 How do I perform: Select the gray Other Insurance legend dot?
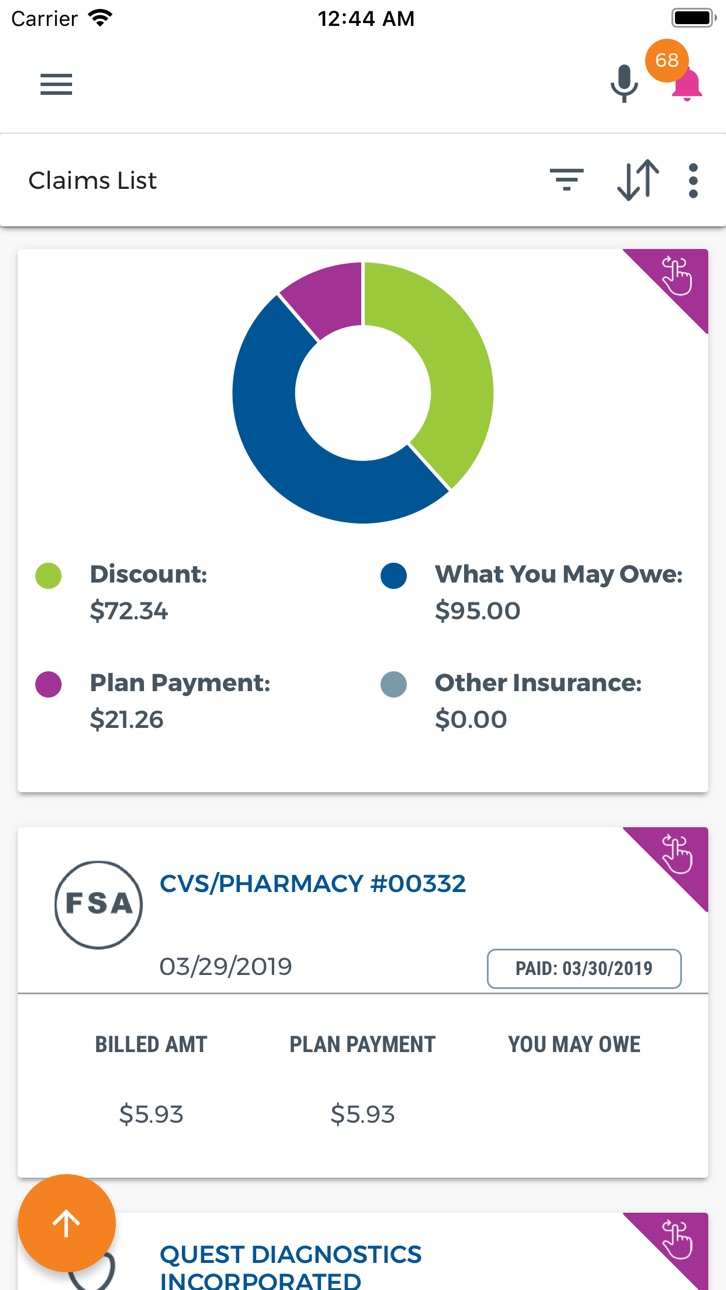pyautogui.click(x=394, y=684)
